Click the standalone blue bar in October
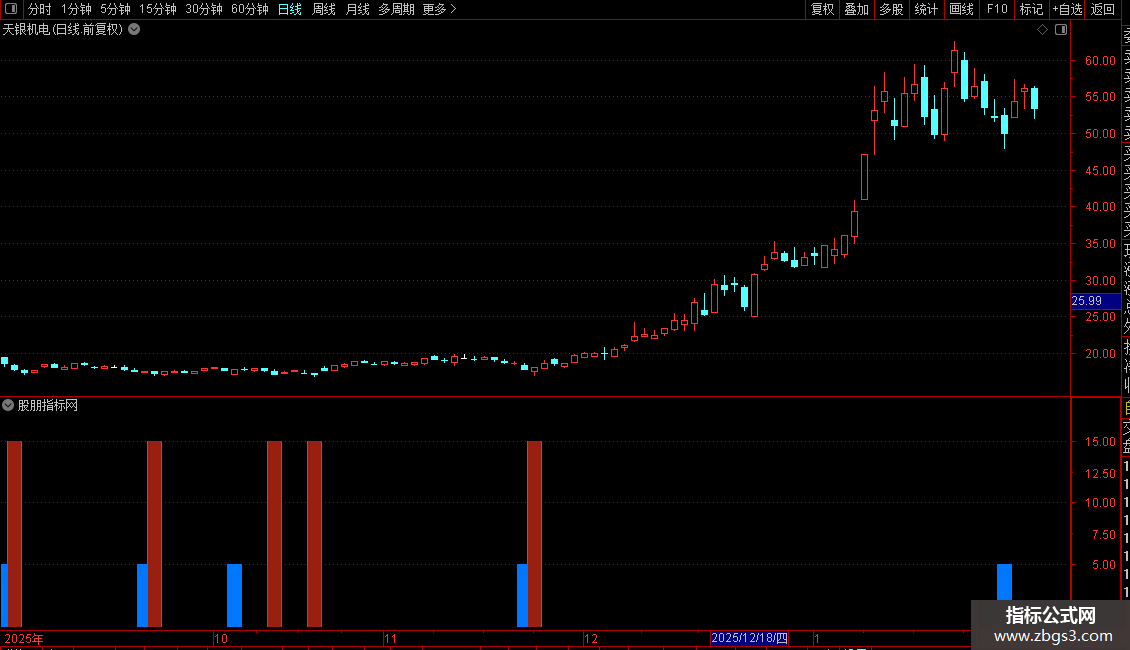The width and height of the screenshot is (1130, 650). pos(234,595)
